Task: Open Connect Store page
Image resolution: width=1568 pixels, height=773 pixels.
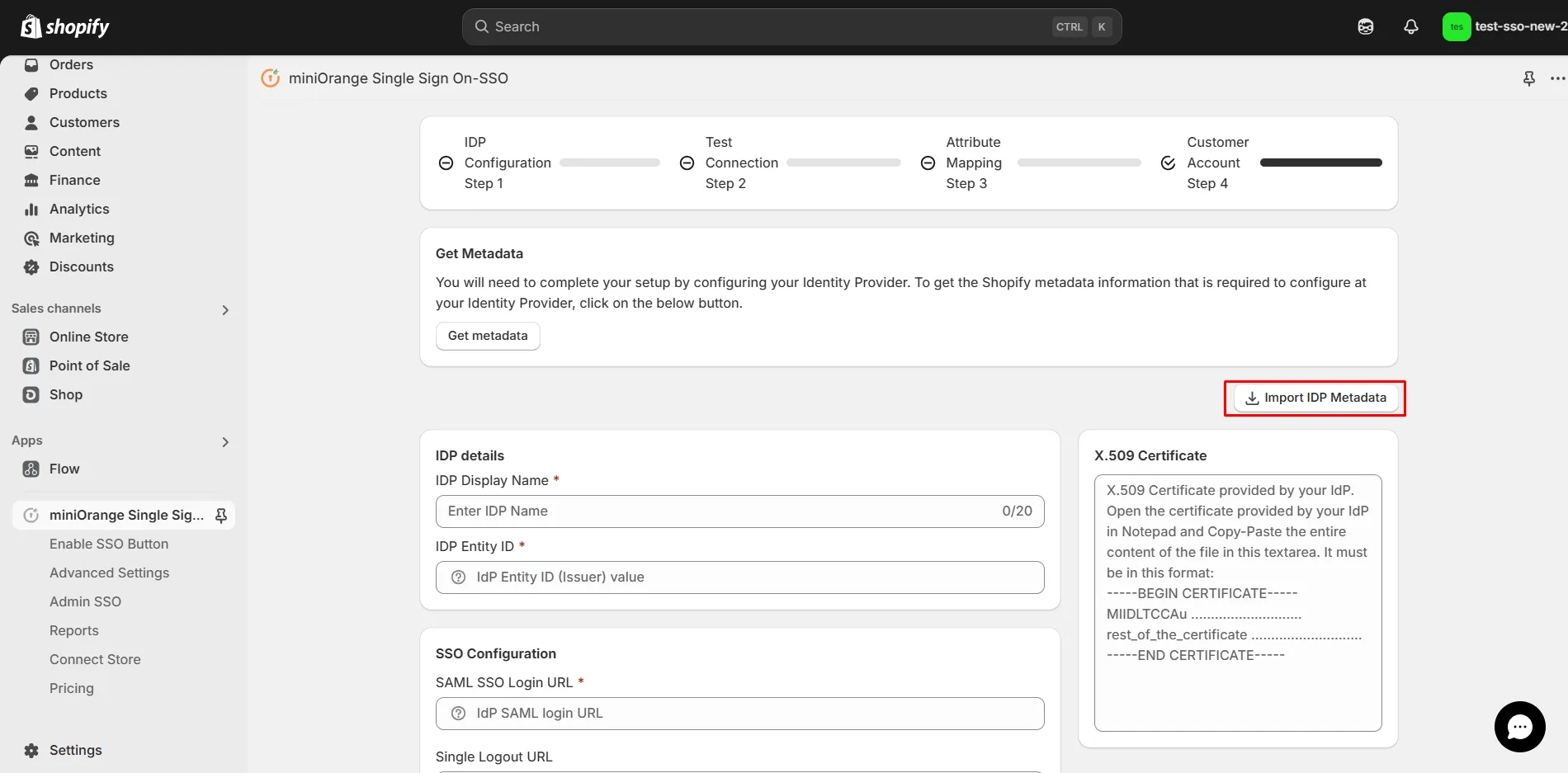Action: 95,659
